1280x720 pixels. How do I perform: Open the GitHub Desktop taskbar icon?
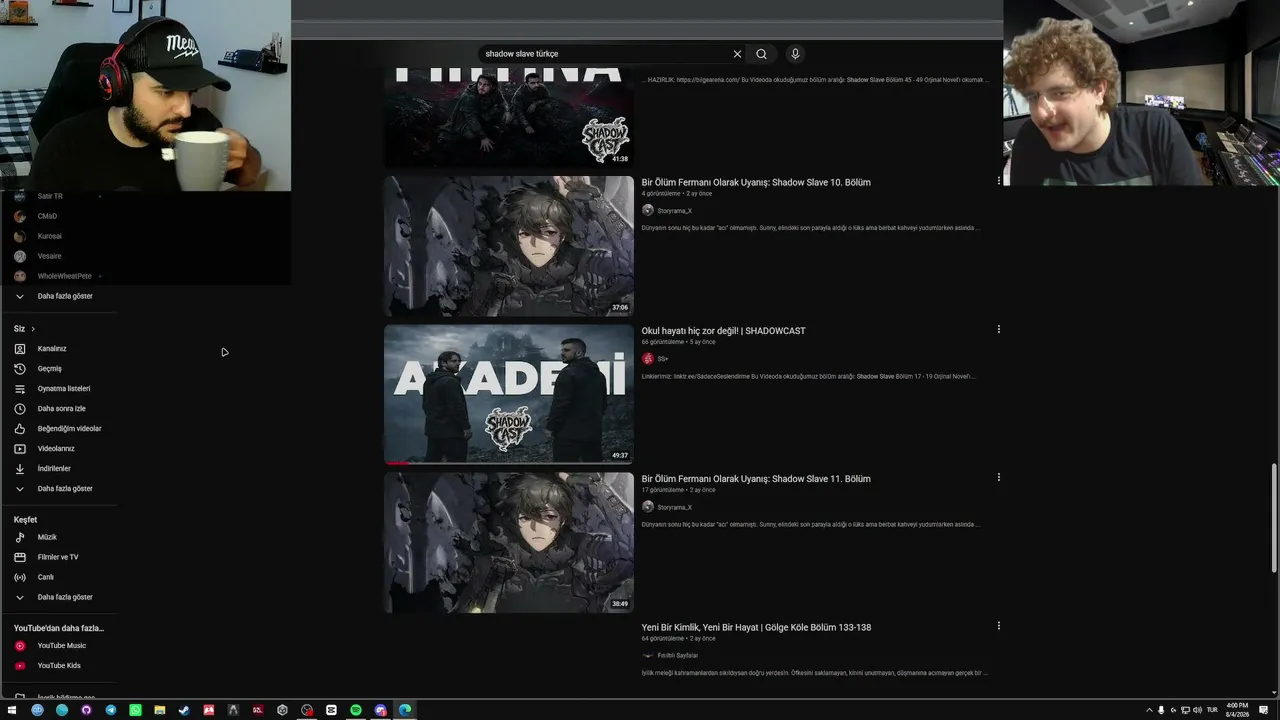tap(86, 710)
